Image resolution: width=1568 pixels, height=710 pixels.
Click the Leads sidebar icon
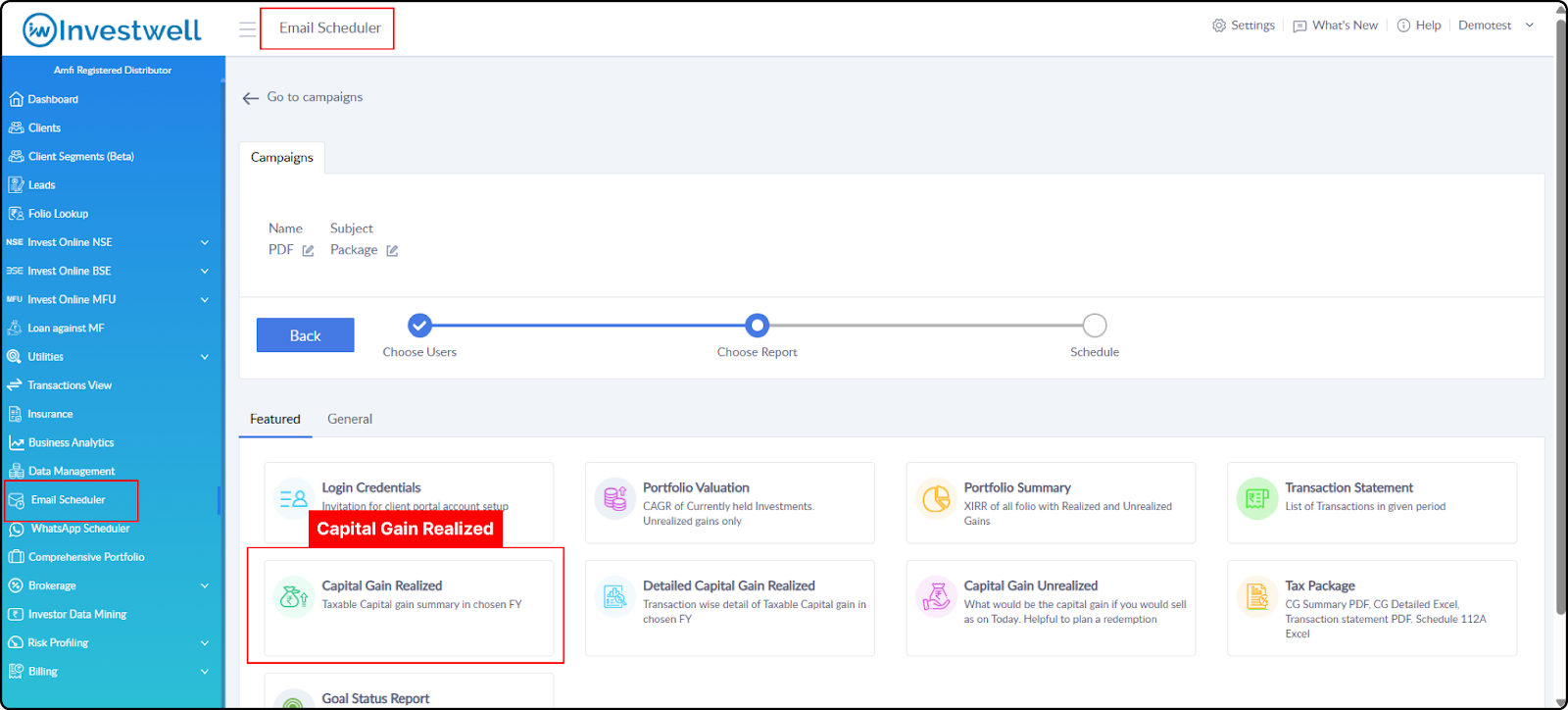(x=16, y=184)
